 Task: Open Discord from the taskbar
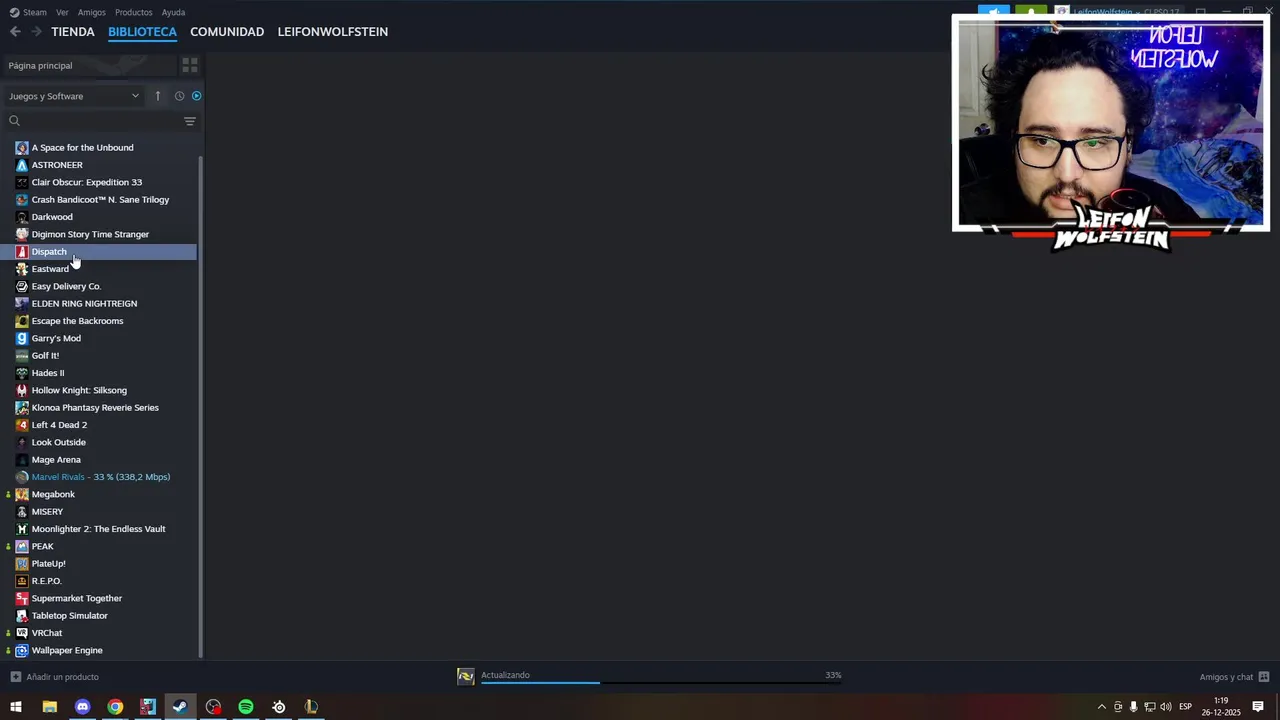[x=82, y=707]
